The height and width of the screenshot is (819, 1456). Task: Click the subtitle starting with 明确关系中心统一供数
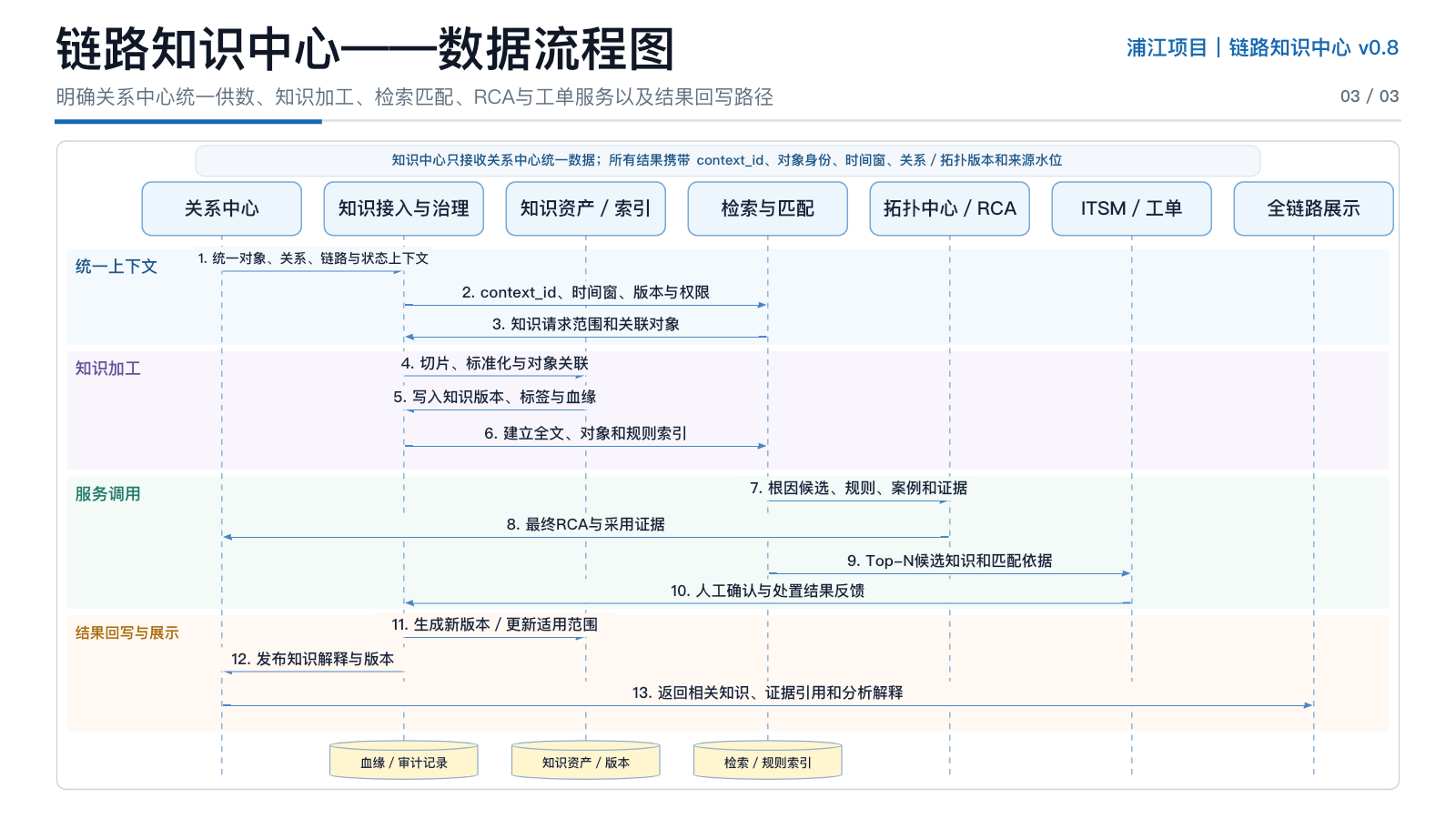click(414, 97)
